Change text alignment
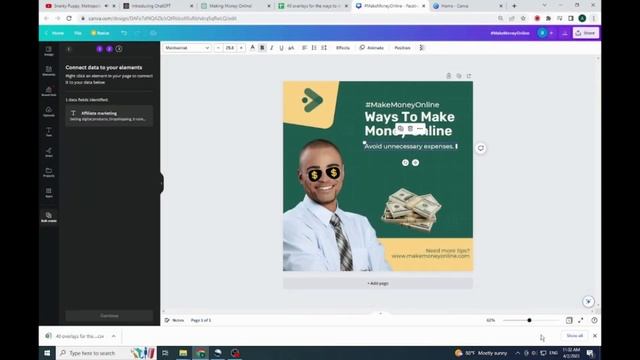Screen dimensions: 640x360 [x=304, y=48]
